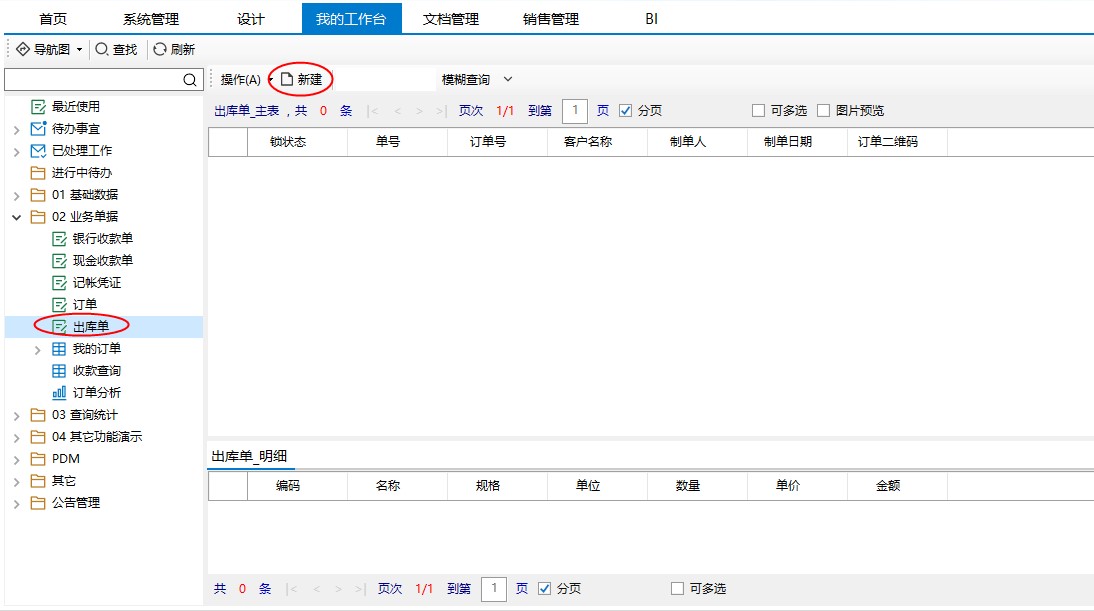Click the magnifier icon in sidebar search box

tap(190, 80)
